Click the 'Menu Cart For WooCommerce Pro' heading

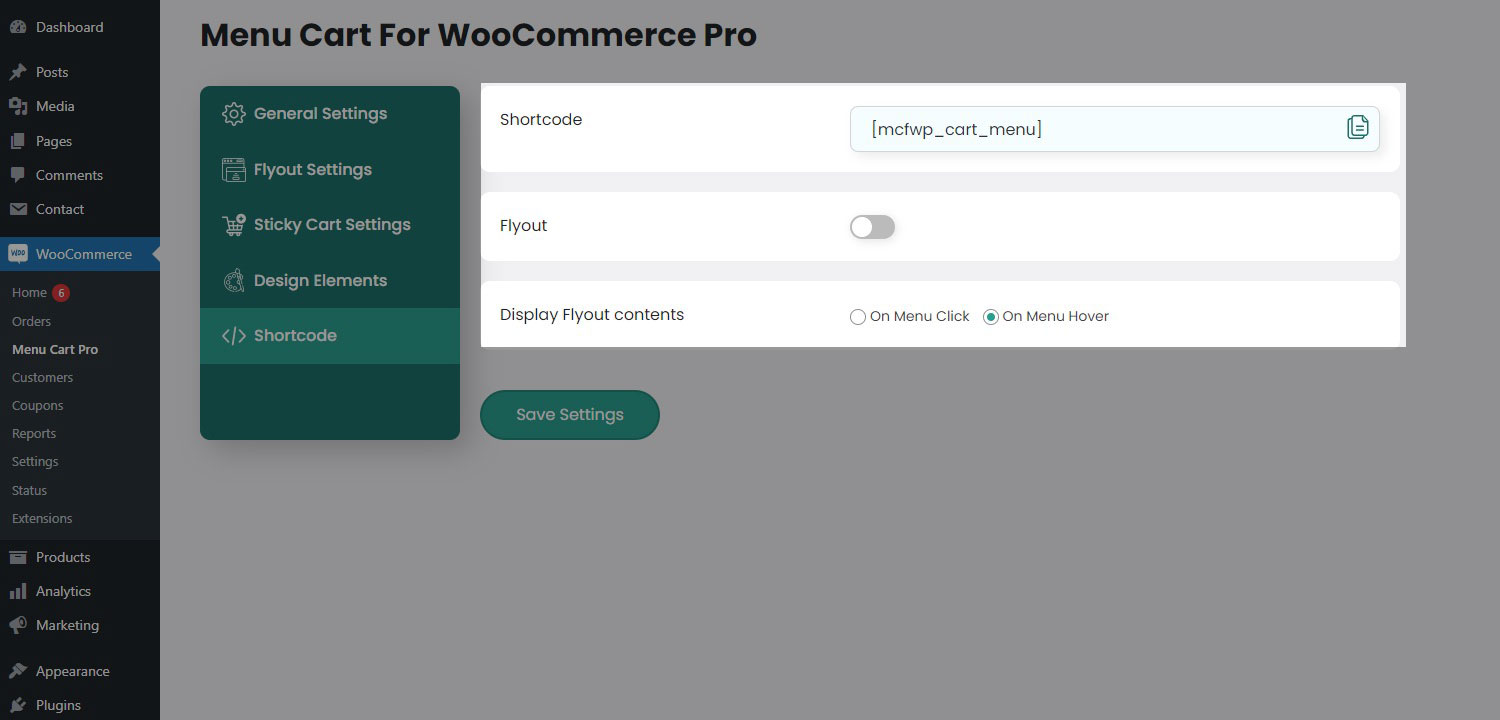[x=478, y=36]
